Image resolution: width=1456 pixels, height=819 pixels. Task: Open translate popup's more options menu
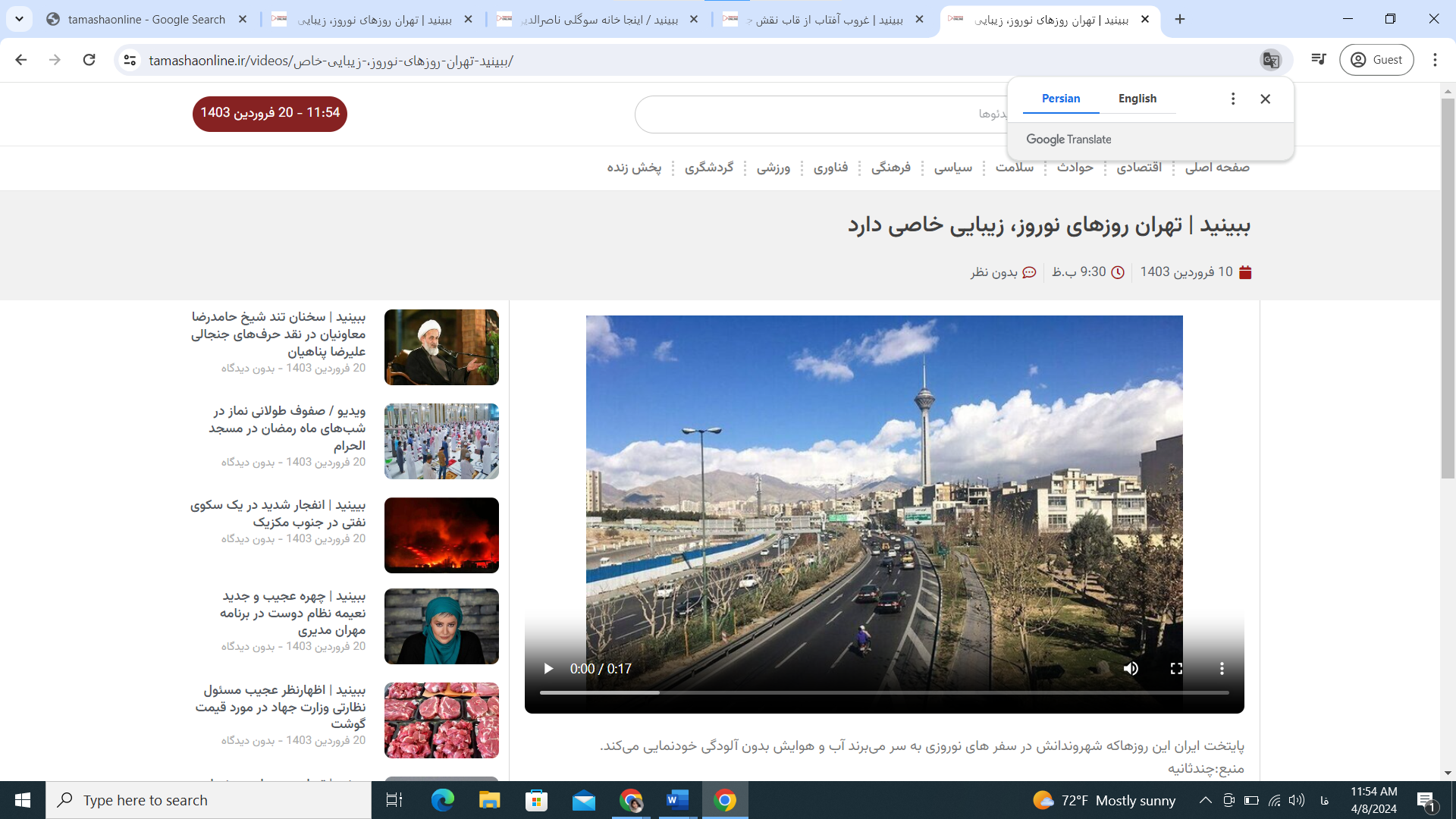tap(1233, 99)
